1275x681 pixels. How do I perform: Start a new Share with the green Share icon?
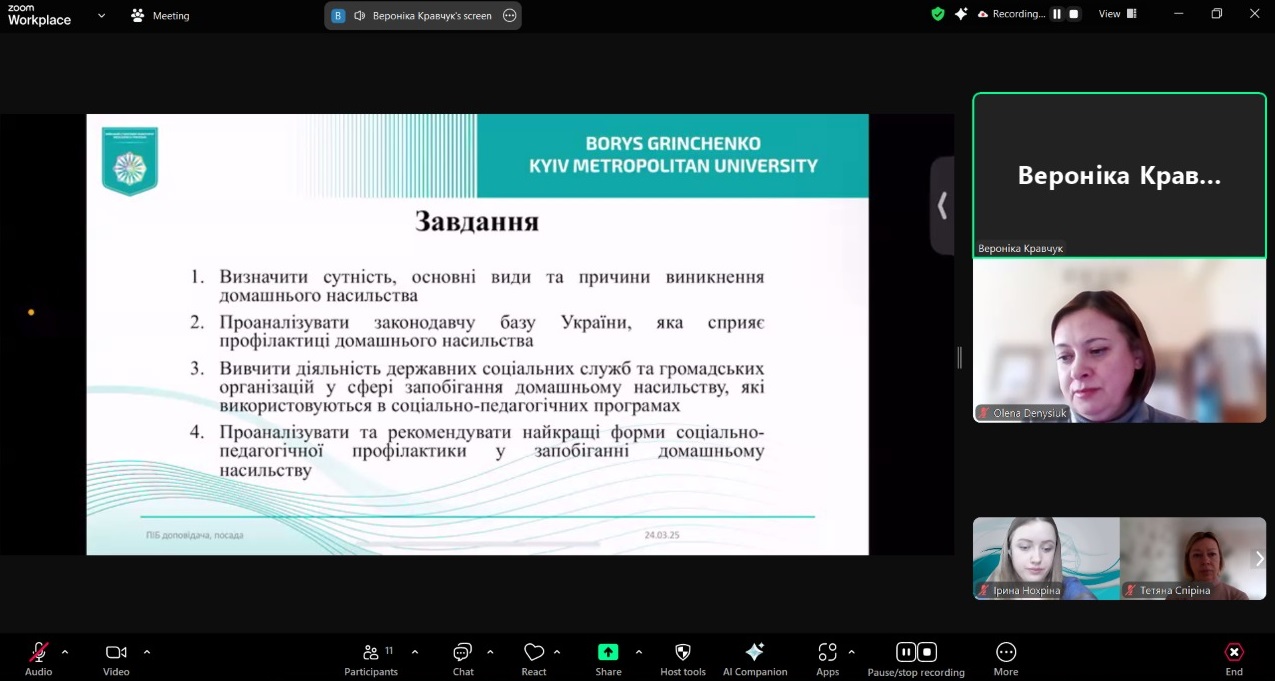pos(608,651)
